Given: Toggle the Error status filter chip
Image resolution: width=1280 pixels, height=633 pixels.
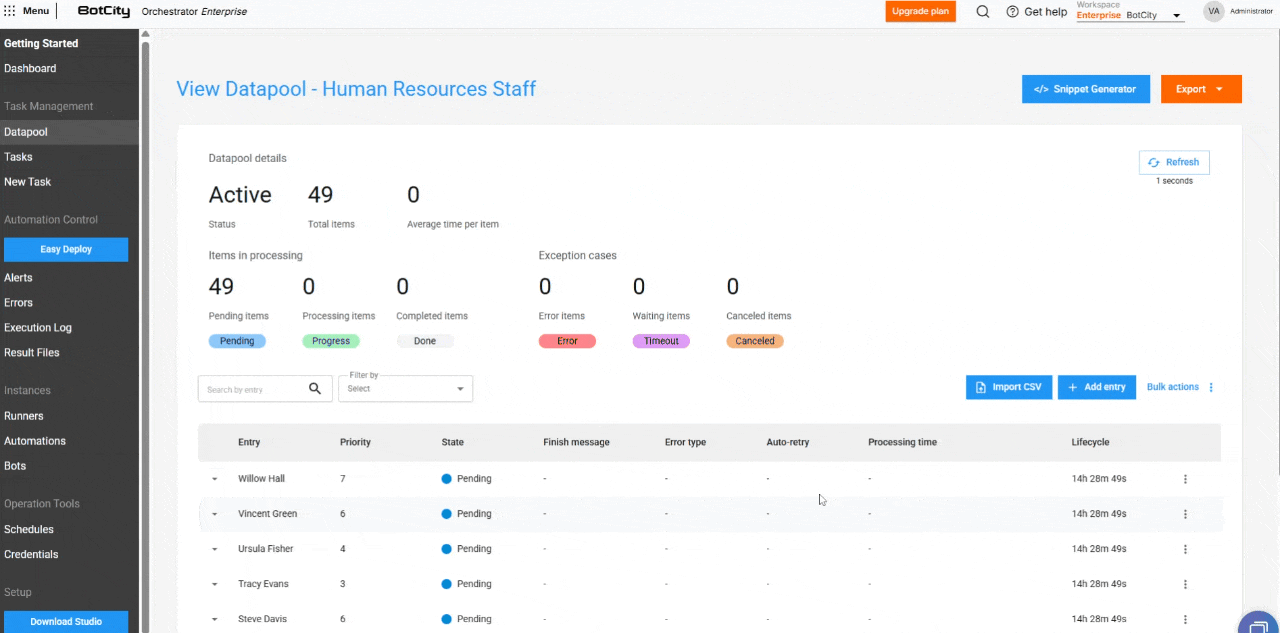Looking at the screenshot, I should (567, 341).
